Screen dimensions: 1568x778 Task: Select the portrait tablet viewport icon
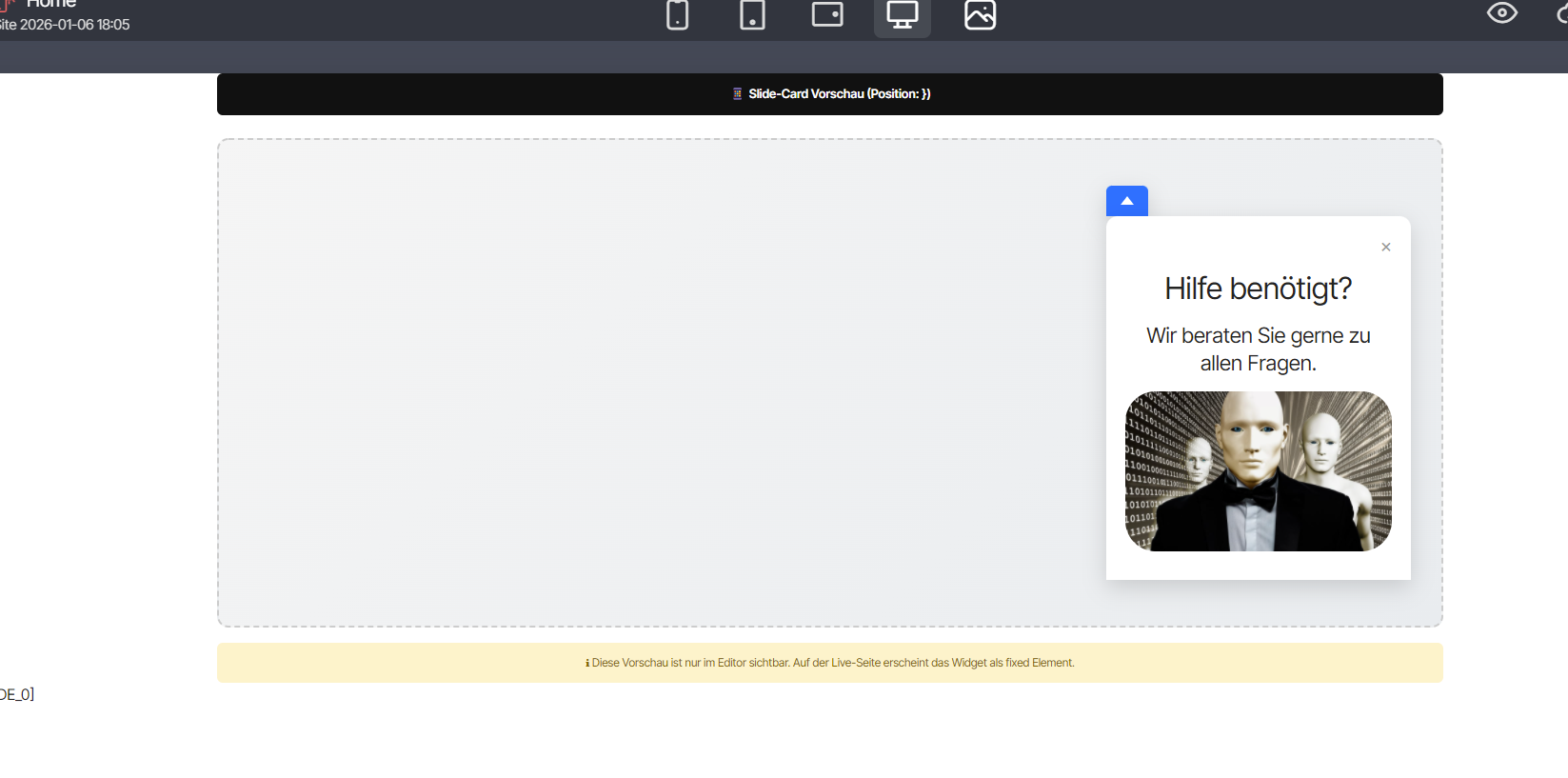pyautogui.click(x=752, y=15)
